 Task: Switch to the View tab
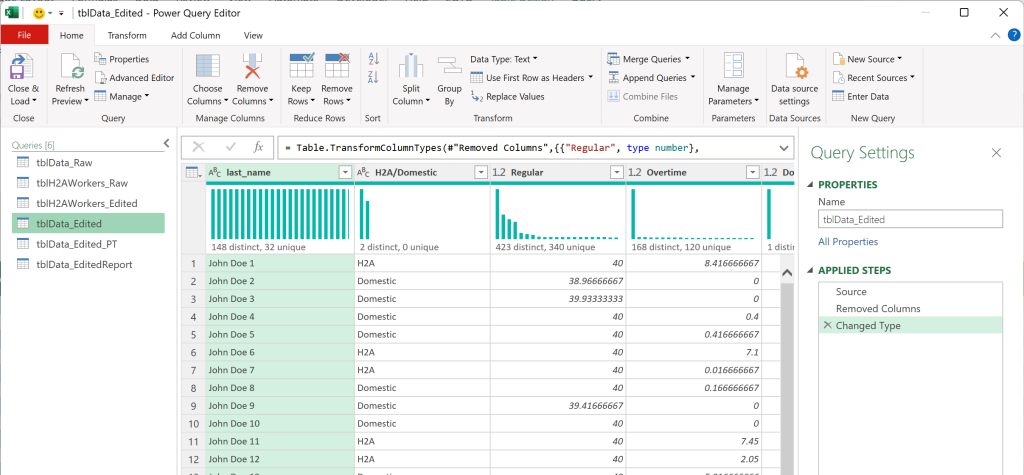click(x=253, y=35)
